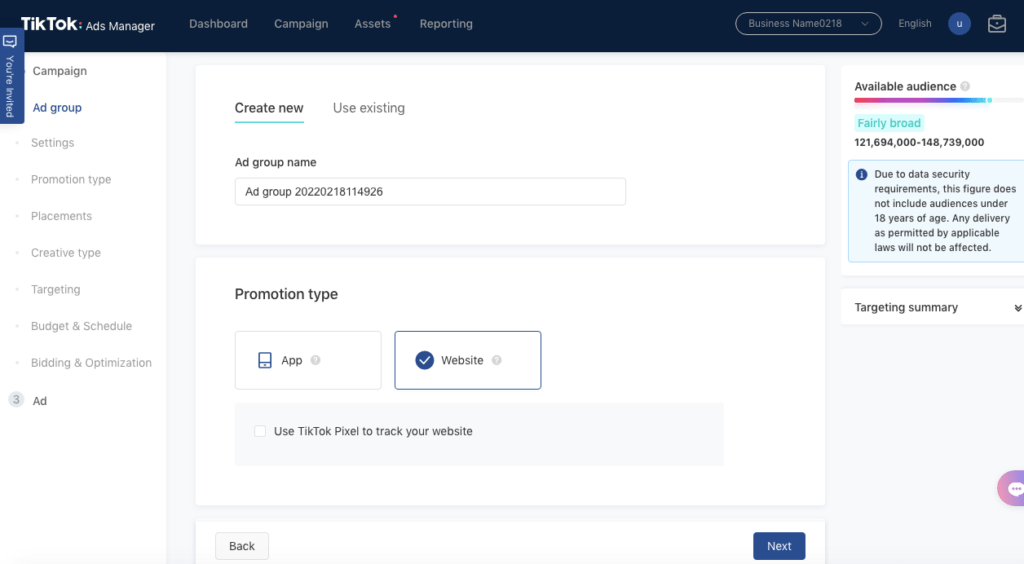Click help icon next to App
Image resolution: width=1024 pixels, height=564 pixels.
pos(315,361)
